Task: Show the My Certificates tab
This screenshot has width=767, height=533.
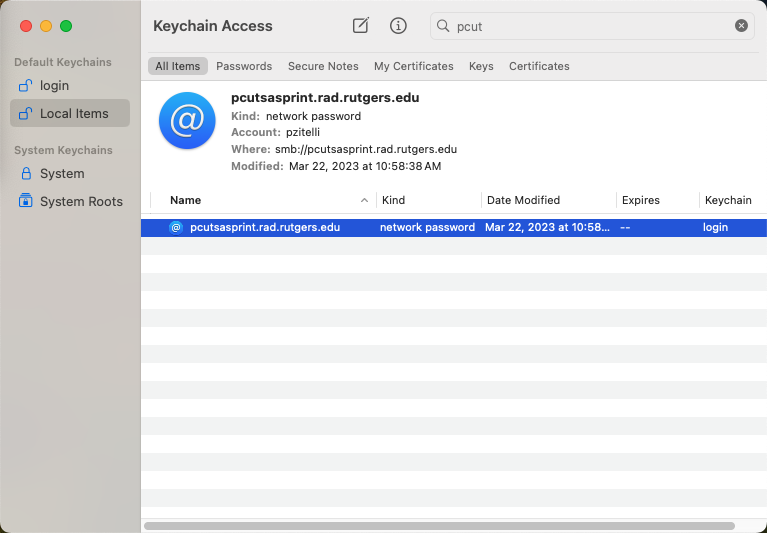Action: coord(413,66)
